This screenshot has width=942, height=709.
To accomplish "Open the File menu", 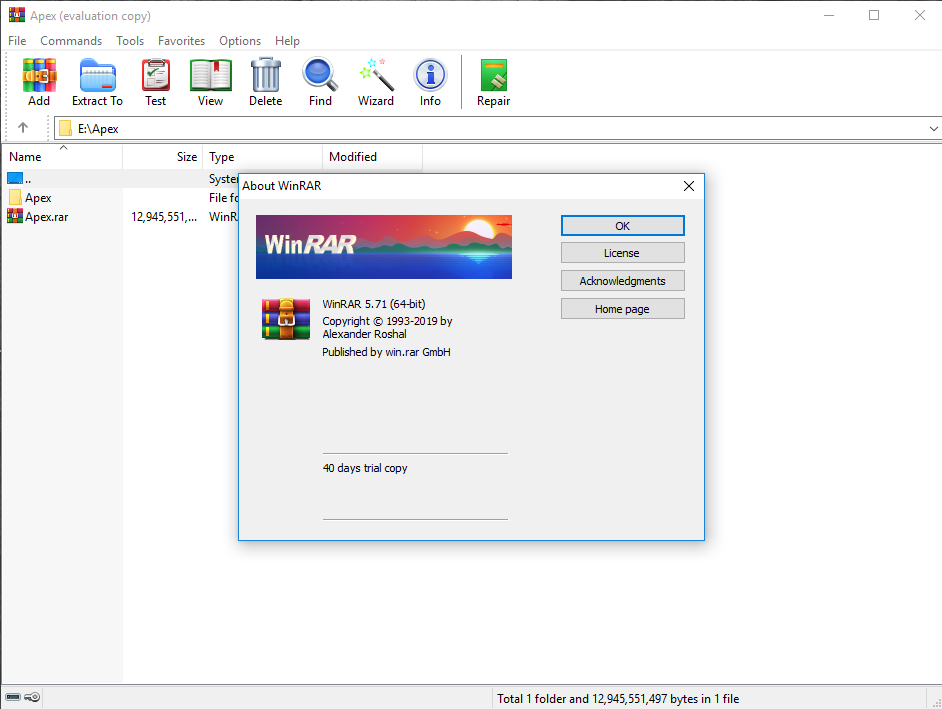I will tap(17, 41).
